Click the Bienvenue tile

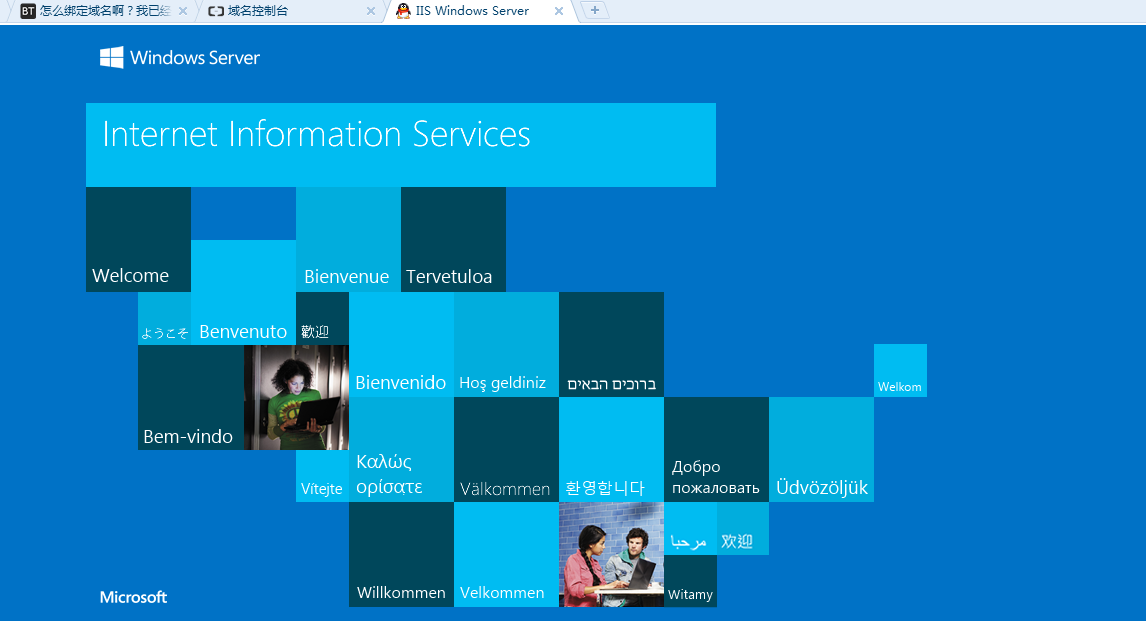[349, 240]
